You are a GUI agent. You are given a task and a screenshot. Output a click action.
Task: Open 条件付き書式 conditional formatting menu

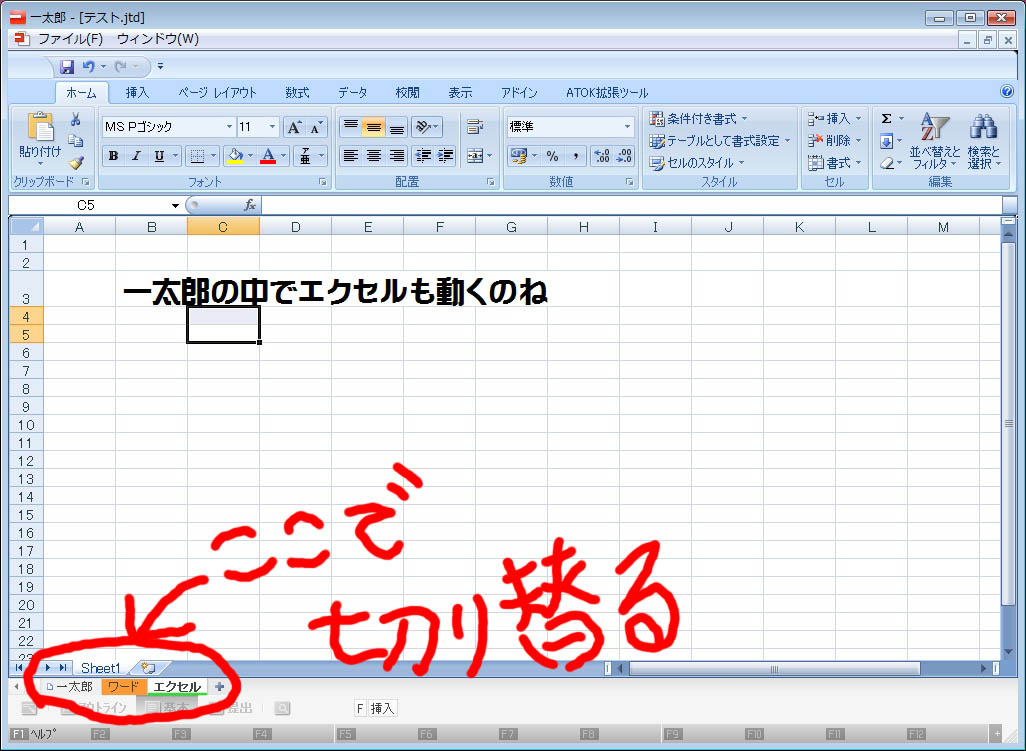pos(698,119)
